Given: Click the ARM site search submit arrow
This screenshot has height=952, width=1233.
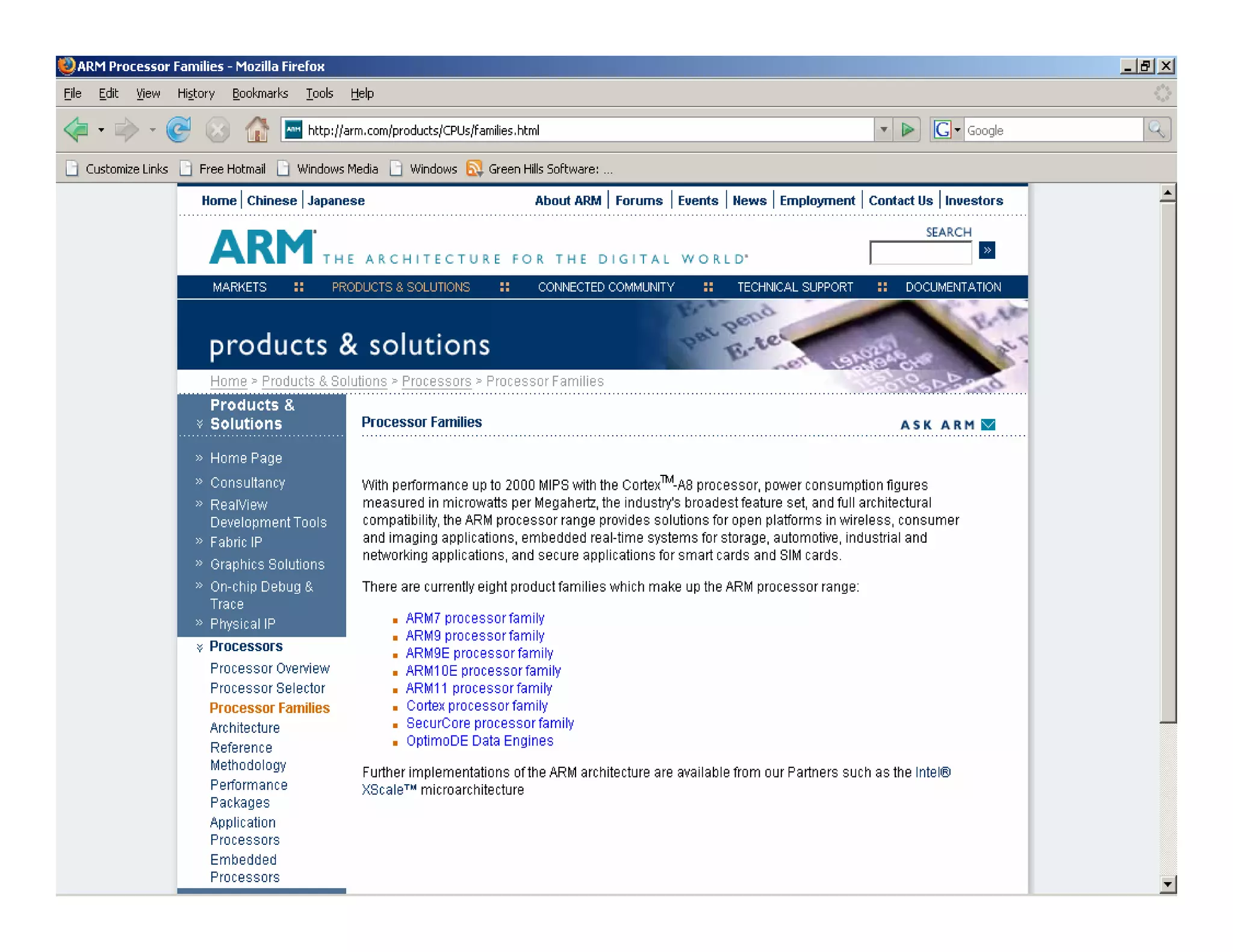Looking at the screenshot, I should click(x=987, y=250).
